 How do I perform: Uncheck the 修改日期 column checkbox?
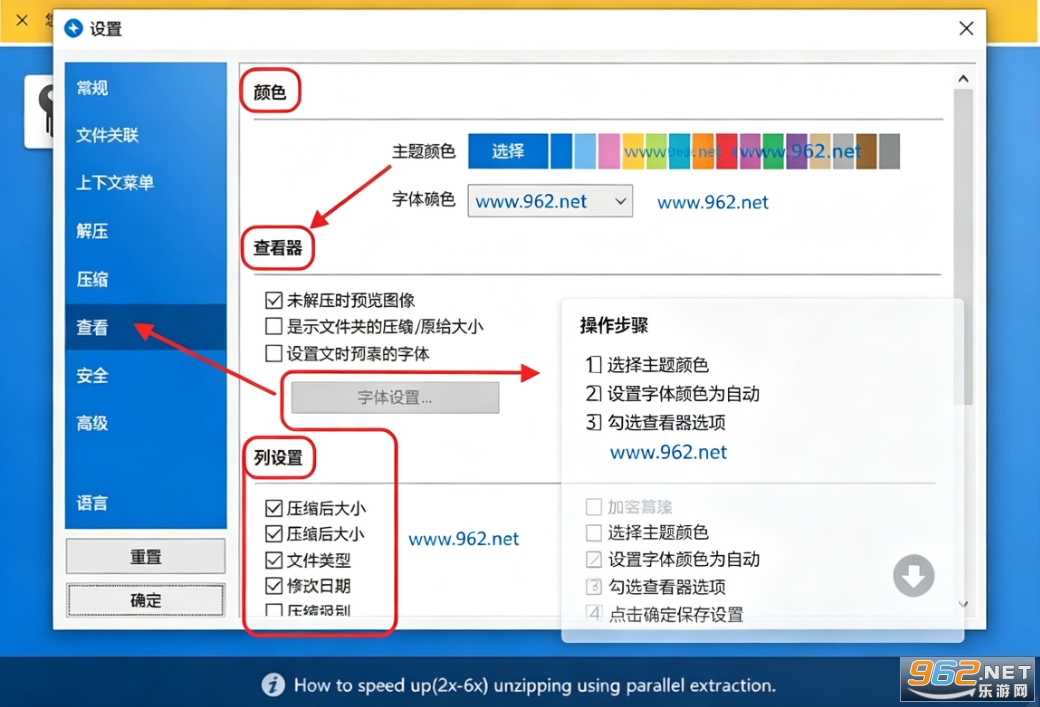273,586
